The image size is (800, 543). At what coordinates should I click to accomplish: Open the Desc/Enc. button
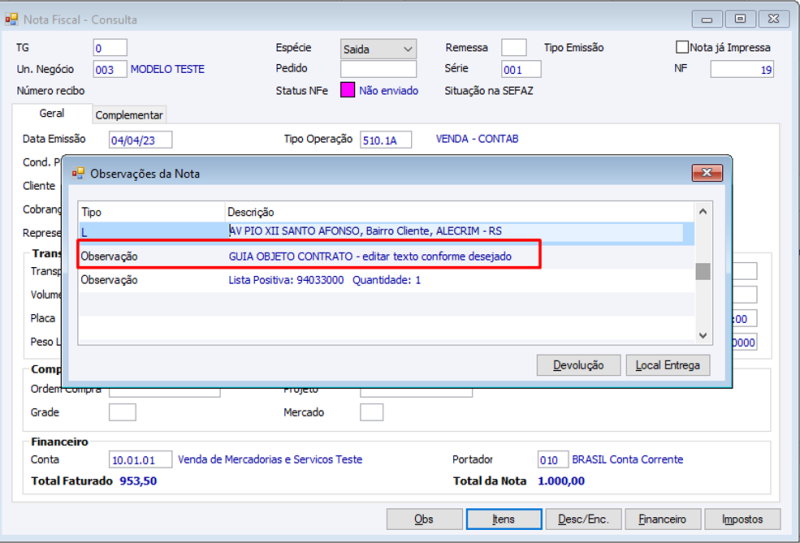[x=583, y=519]
